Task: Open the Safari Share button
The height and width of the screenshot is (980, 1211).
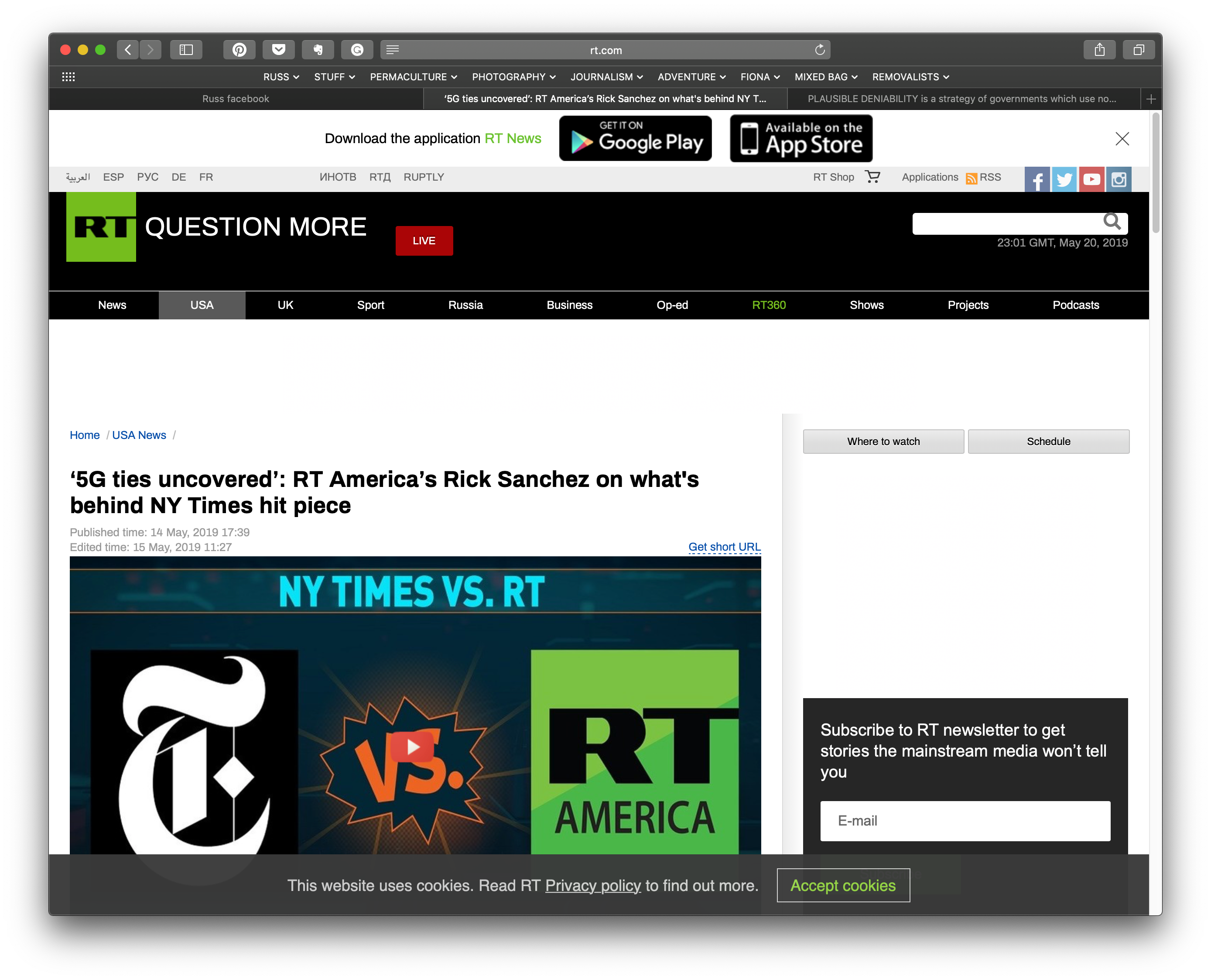Action: (1099, 50)
